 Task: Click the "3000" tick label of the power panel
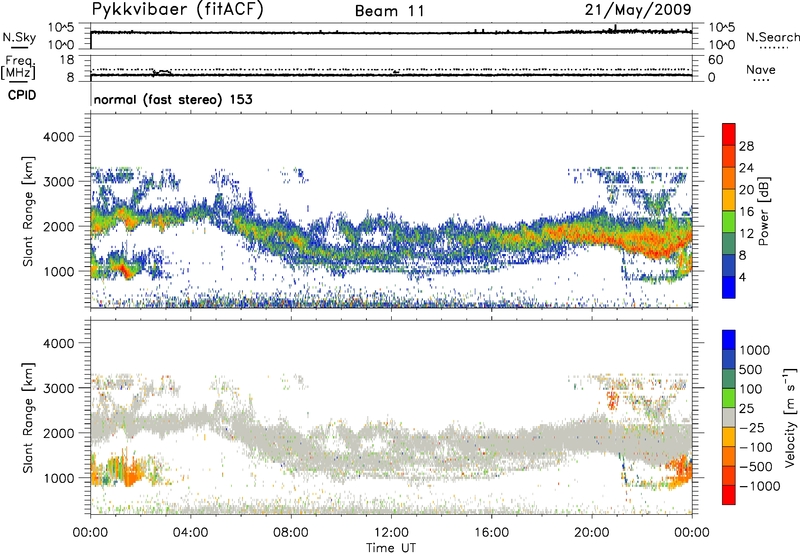click(x=58, y=182)
